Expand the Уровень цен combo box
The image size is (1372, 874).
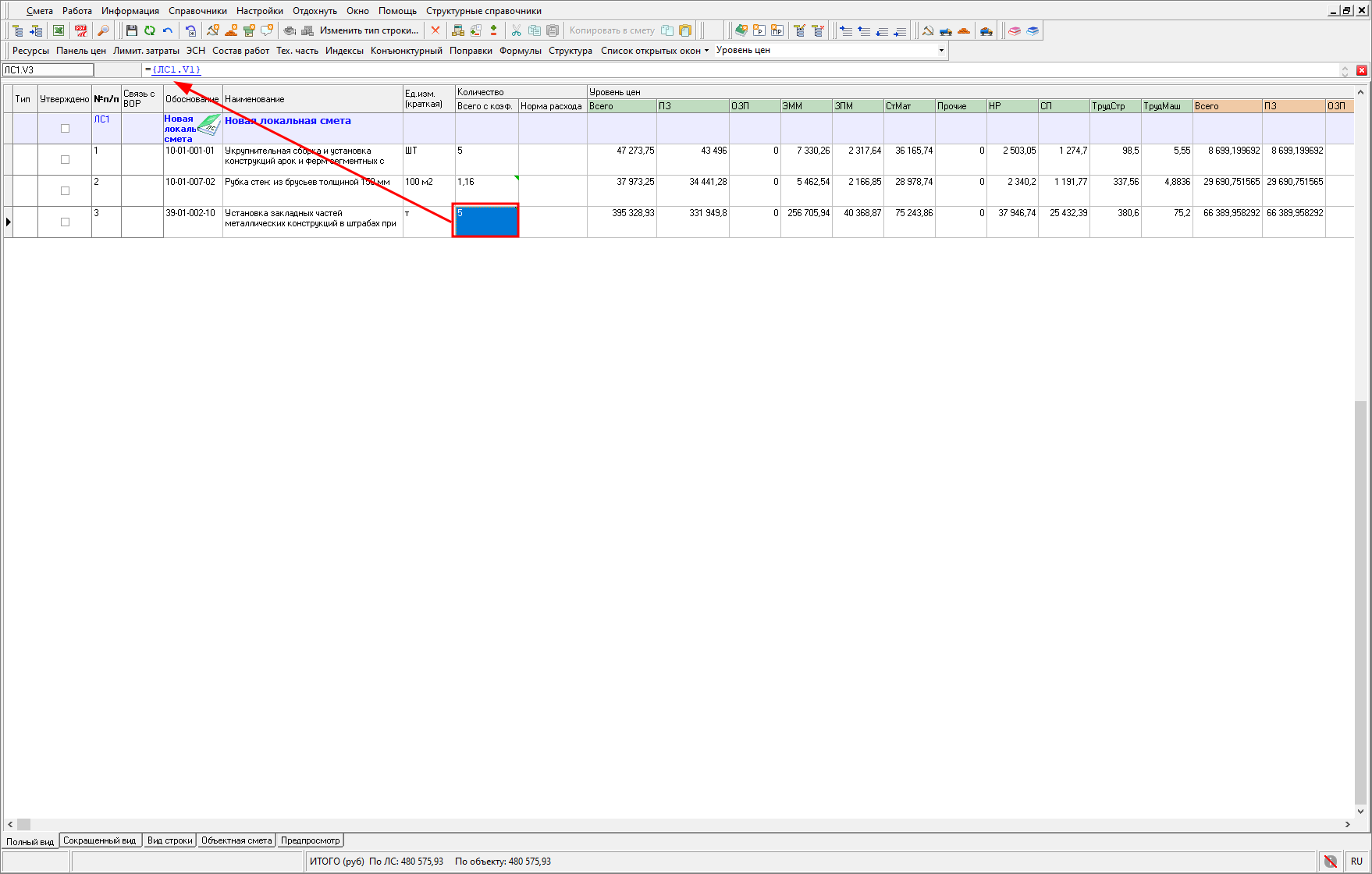(x=941, y=51)
